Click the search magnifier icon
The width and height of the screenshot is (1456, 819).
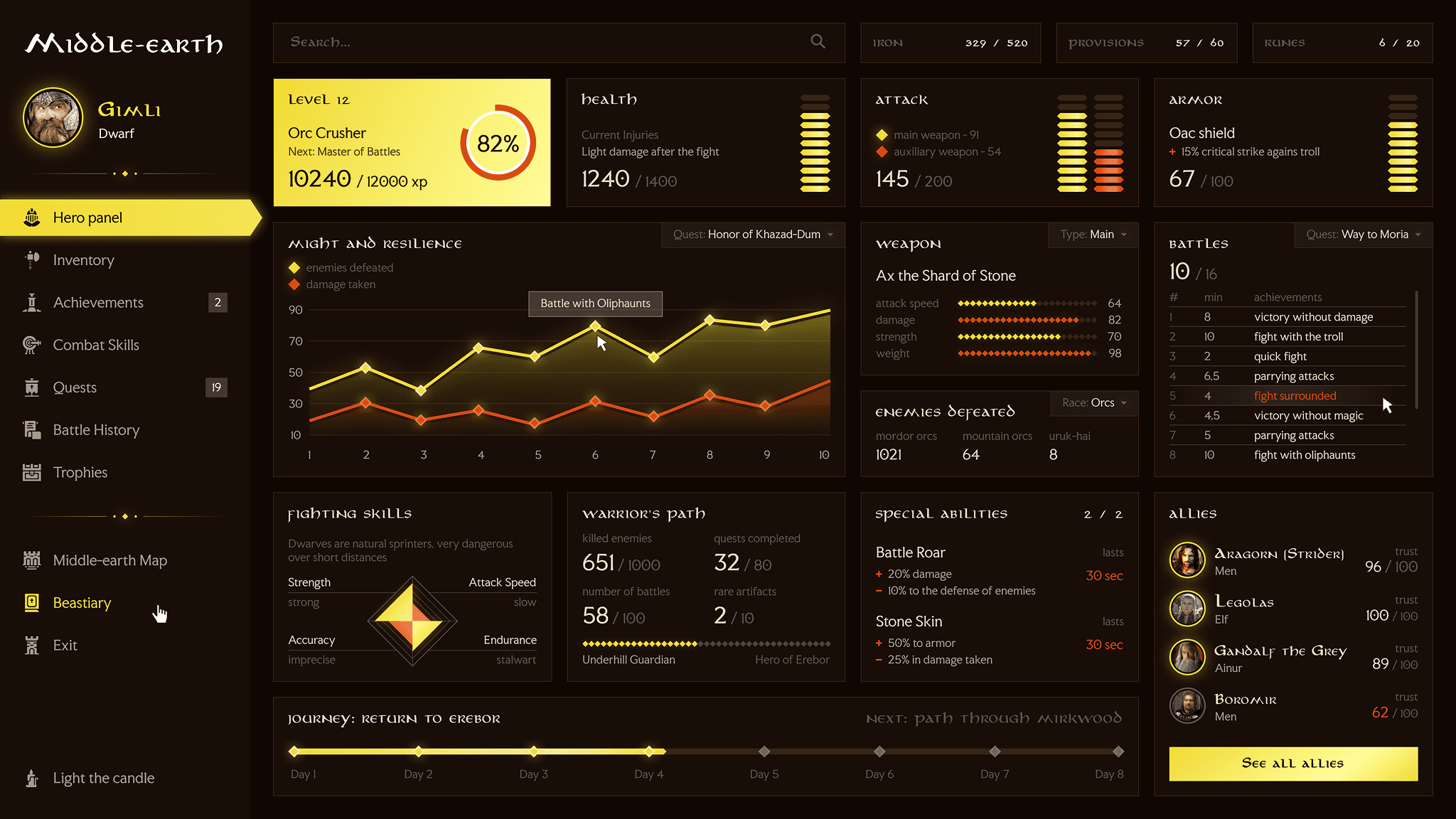coord(818,42)
